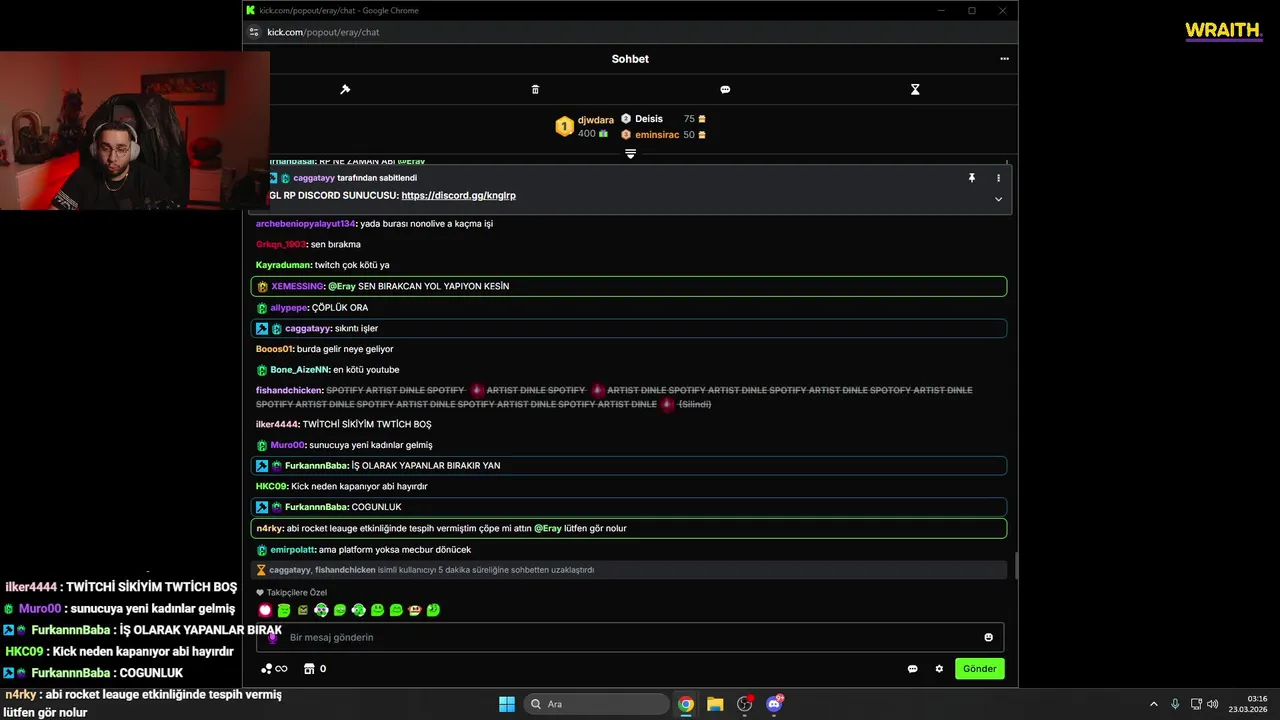
Task: Click caggatayy in 'sıkıntı işler' message
Action: pyautogui.click(x=307, y=329)
